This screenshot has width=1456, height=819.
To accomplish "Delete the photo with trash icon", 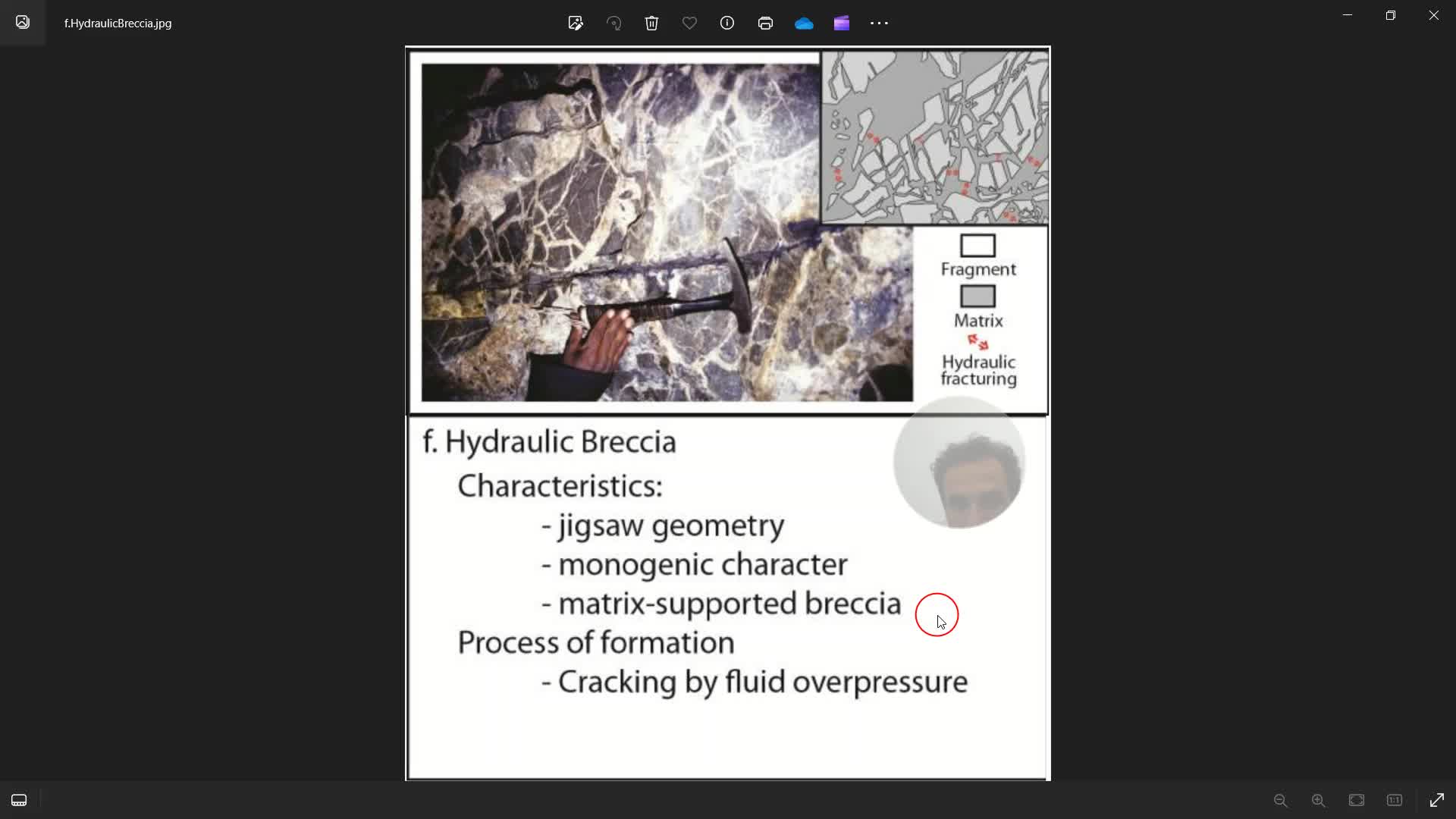I will (x=651, y=23).
